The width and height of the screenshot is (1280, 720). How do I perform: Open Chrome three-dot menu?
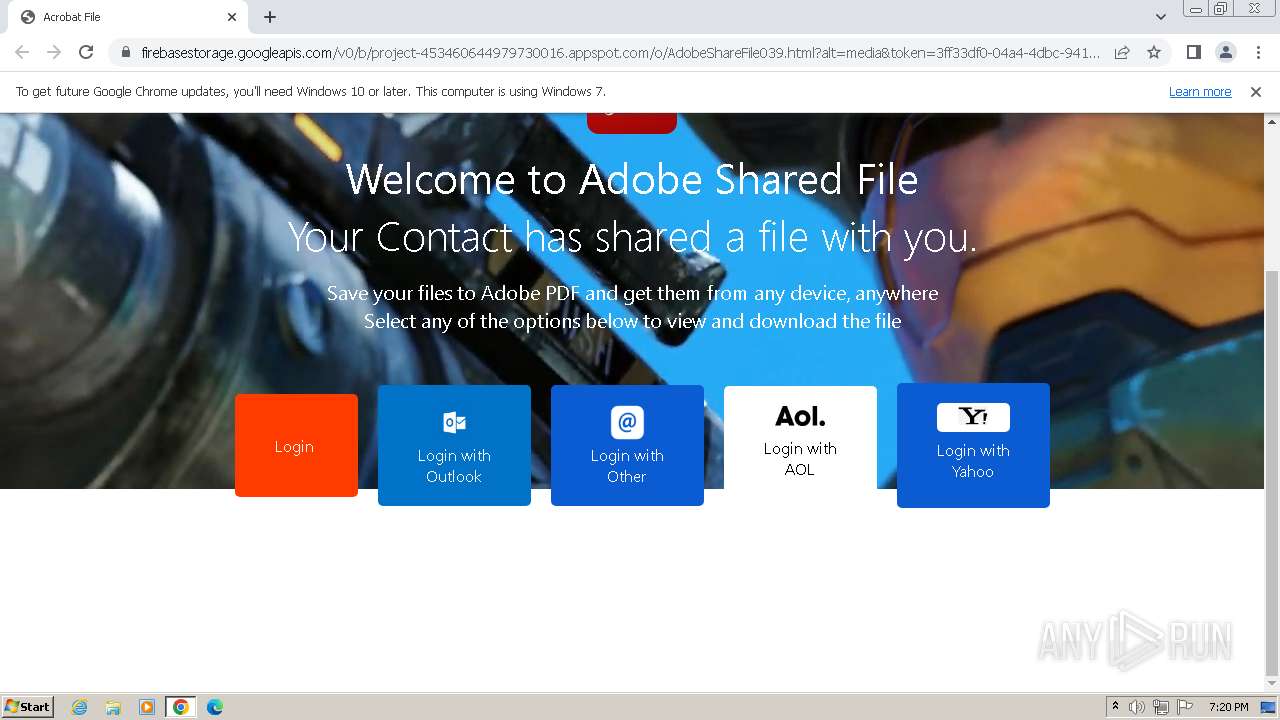pyautogui.click(x=1258, y=52)
